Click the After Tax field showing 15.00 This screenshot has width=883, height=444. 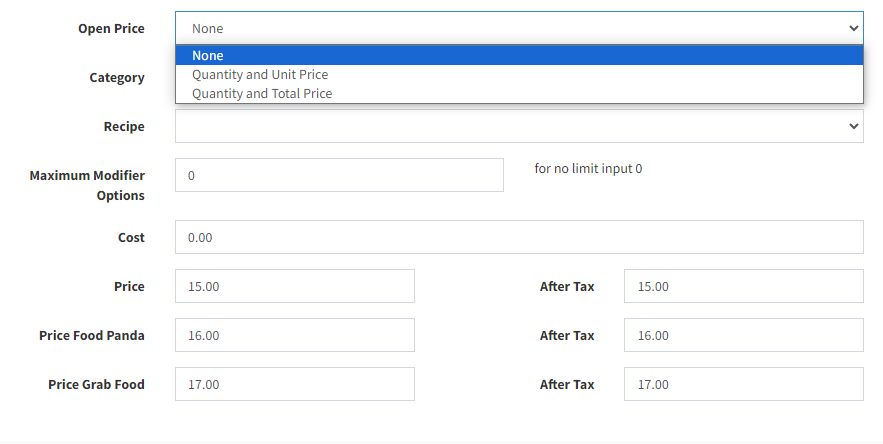coord(743,286)
